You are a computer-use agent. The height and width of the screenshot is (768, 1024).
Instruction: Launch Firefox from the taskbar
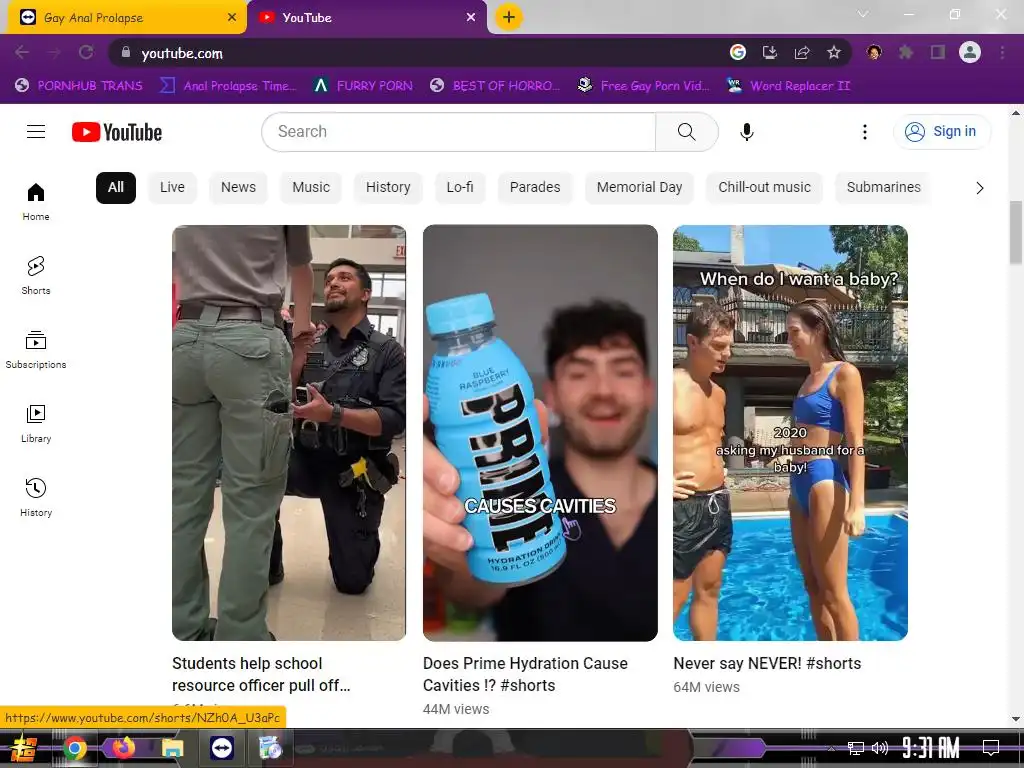click(123, 748)
